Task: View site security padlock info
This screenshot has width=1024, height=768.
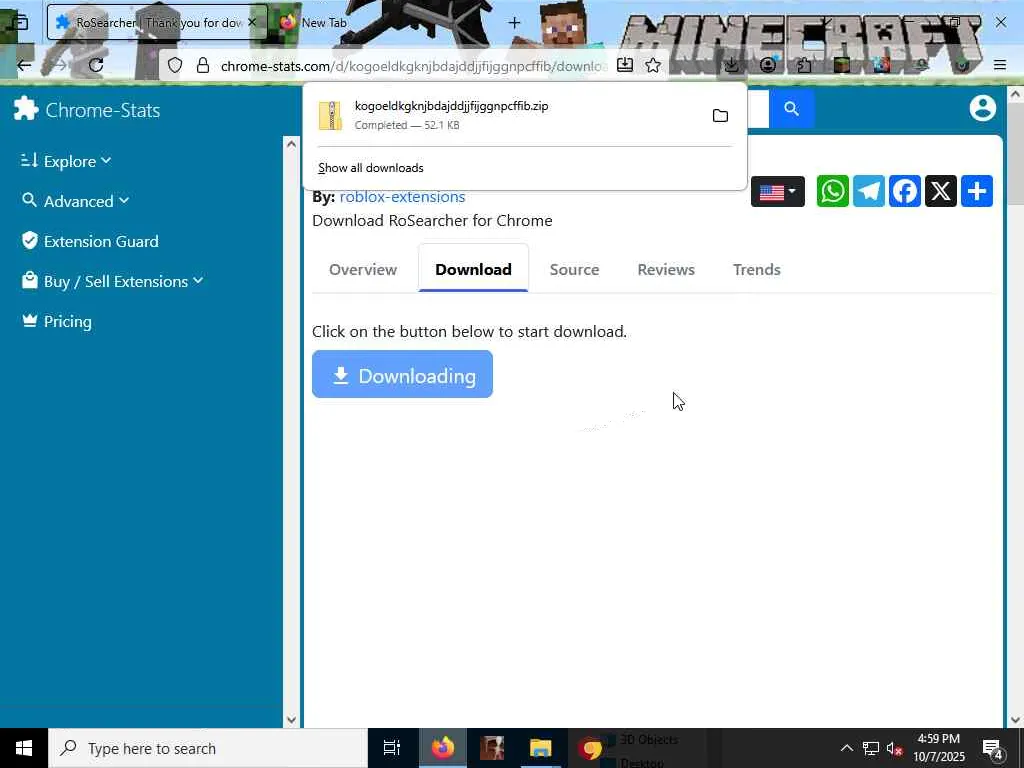Action: [x=203, y=65]
